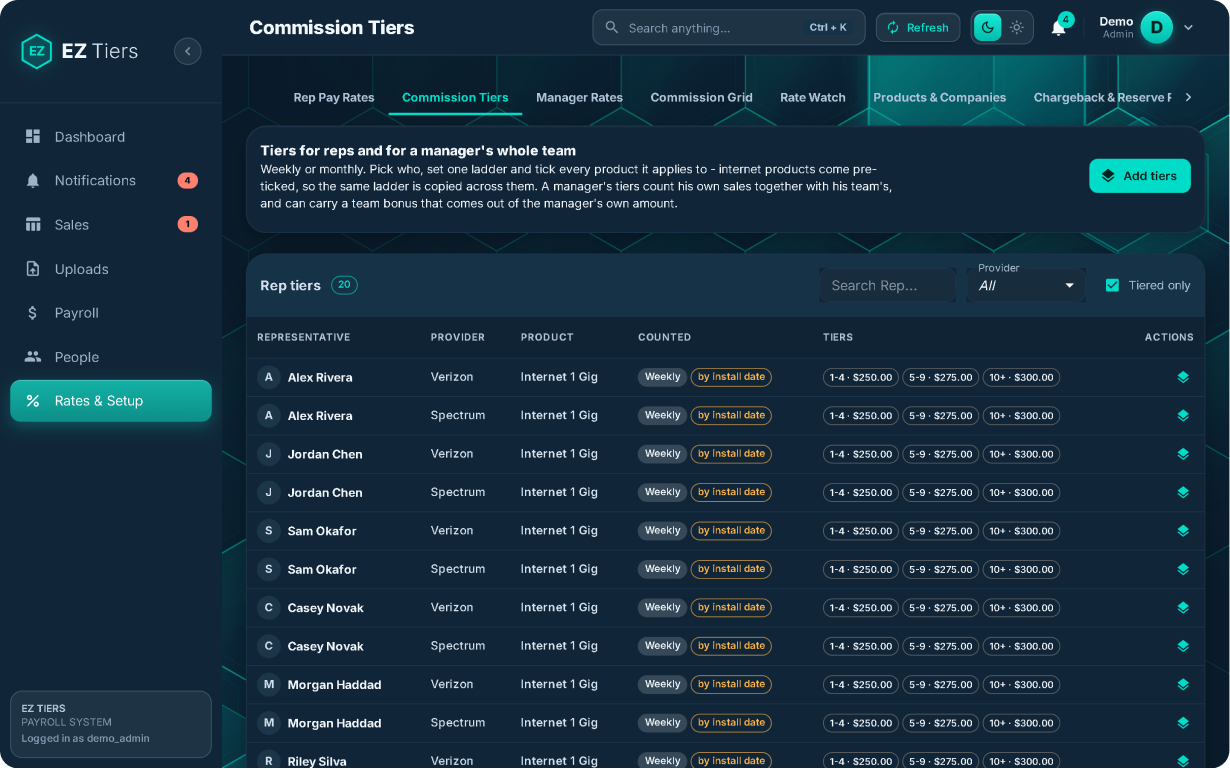Image resolution: width=1230 pixels, height=769 pixels.
Task: Open the Provider dropdown
Action: click(x=1026, y=285)
